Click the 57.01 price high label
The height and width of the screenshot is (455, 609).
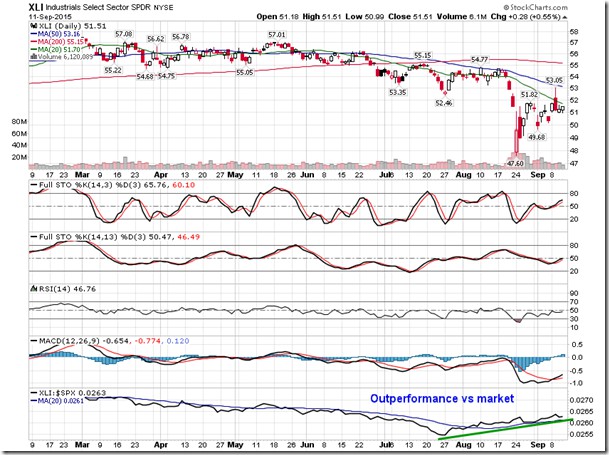[277, 35]
